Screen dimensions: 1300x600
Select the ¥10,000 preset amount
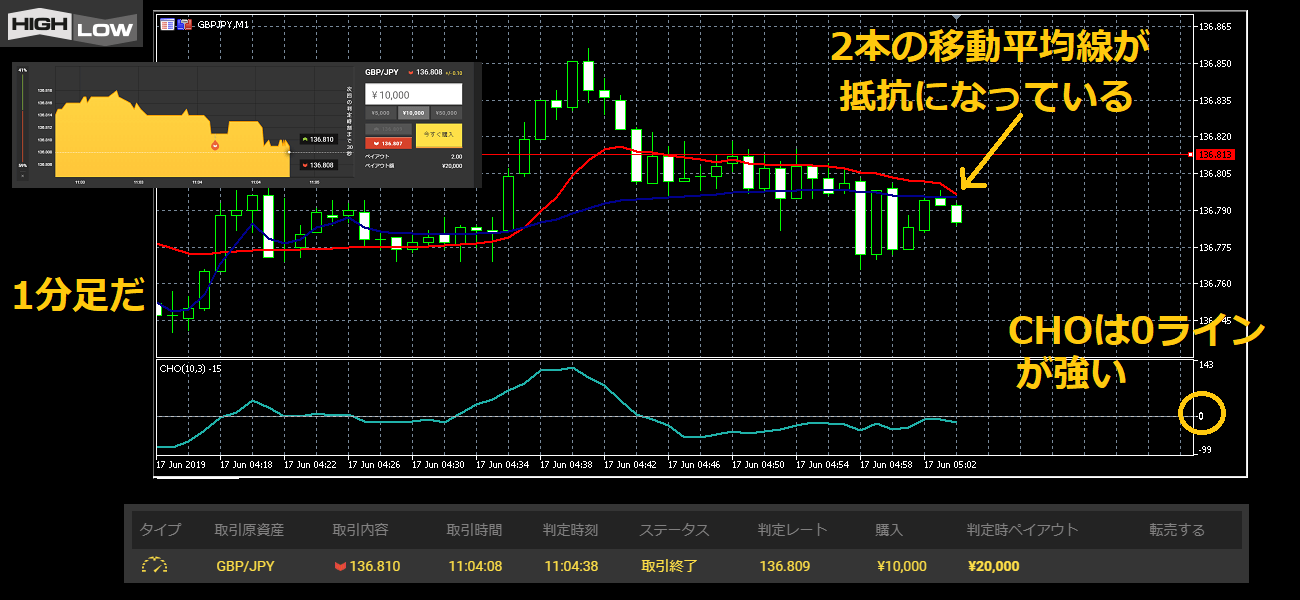(x=412, y=113)
